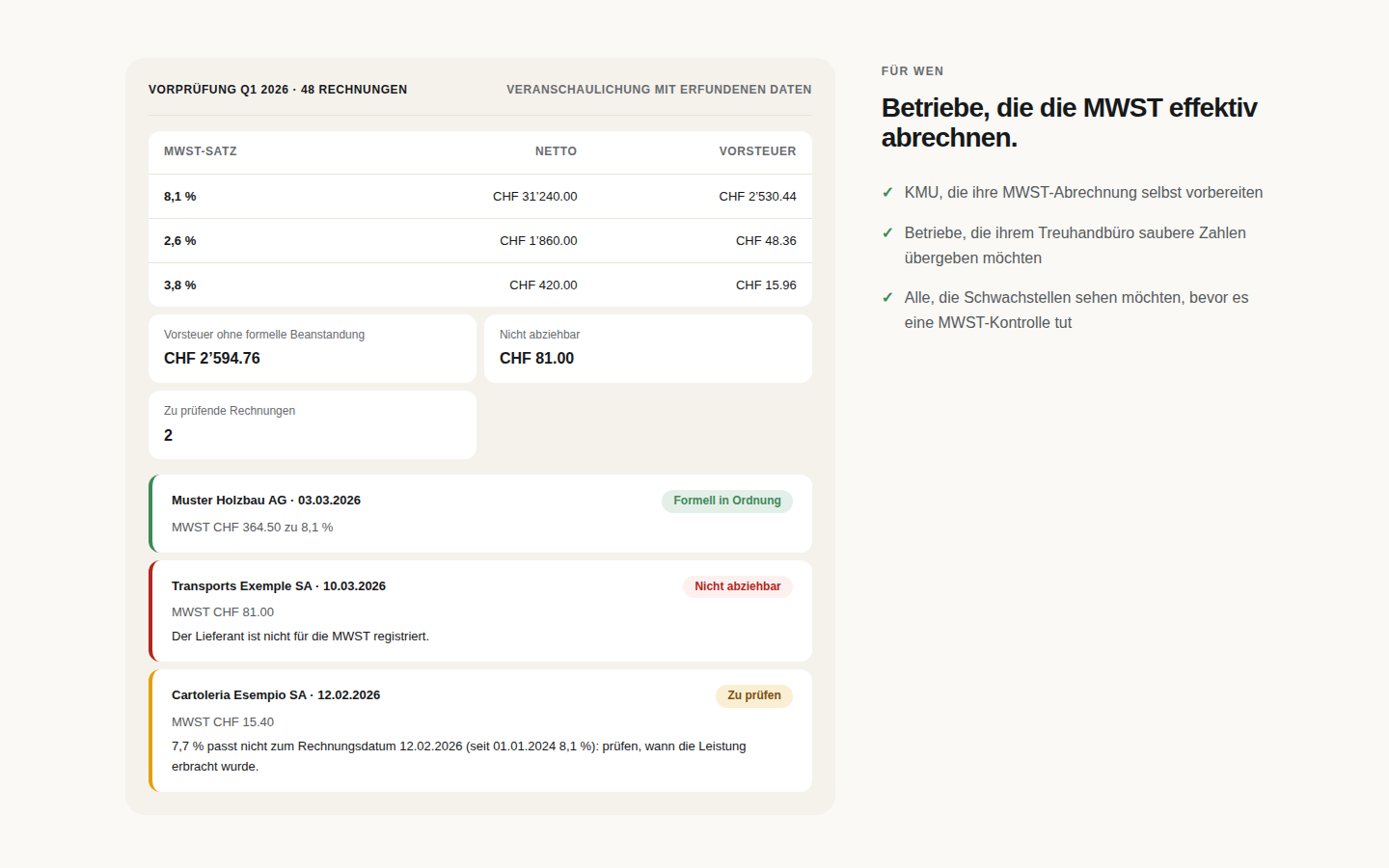Image resolution: width=1389 pixels, height=868 pixels.
Task: Select the "Cartoleria Esempio SA · 12.02.2026" invoice title
Action: tap(276, 695)
